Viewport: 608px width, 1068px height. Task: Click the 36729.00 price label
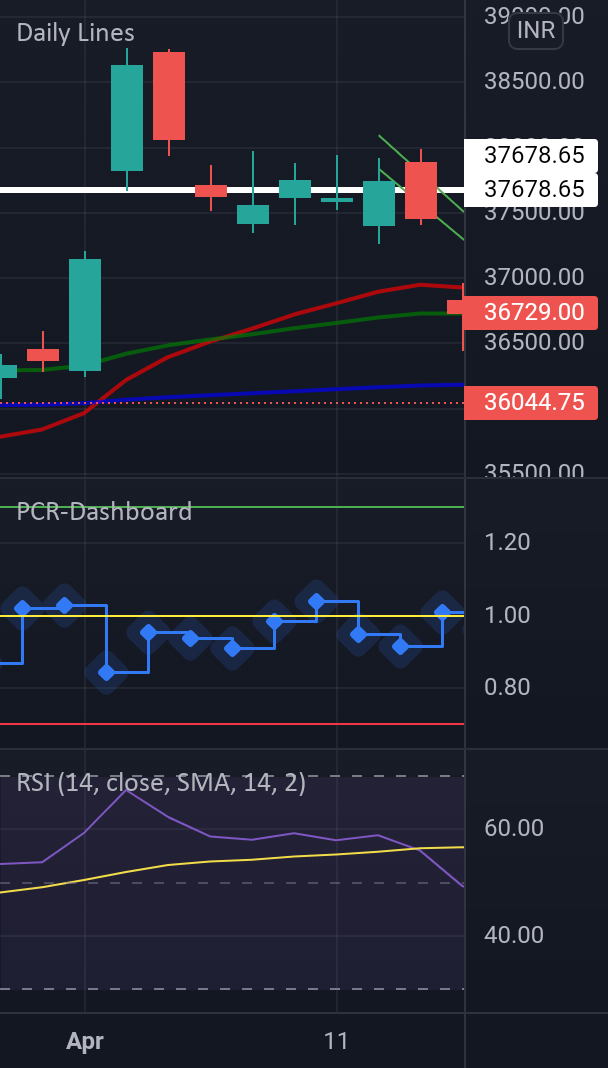[531, 313]
